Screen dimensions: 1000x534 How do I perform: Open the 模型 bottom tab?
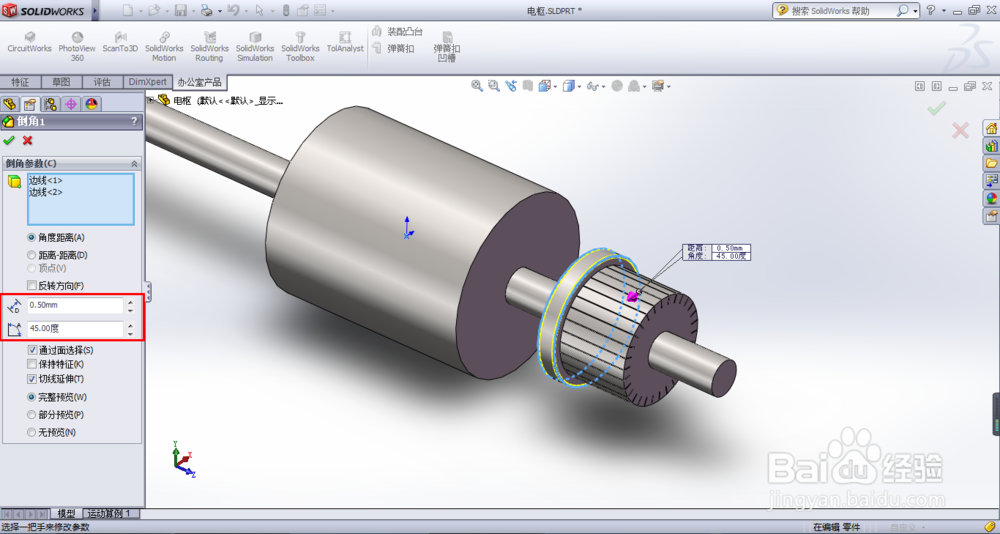coord(66,514)
